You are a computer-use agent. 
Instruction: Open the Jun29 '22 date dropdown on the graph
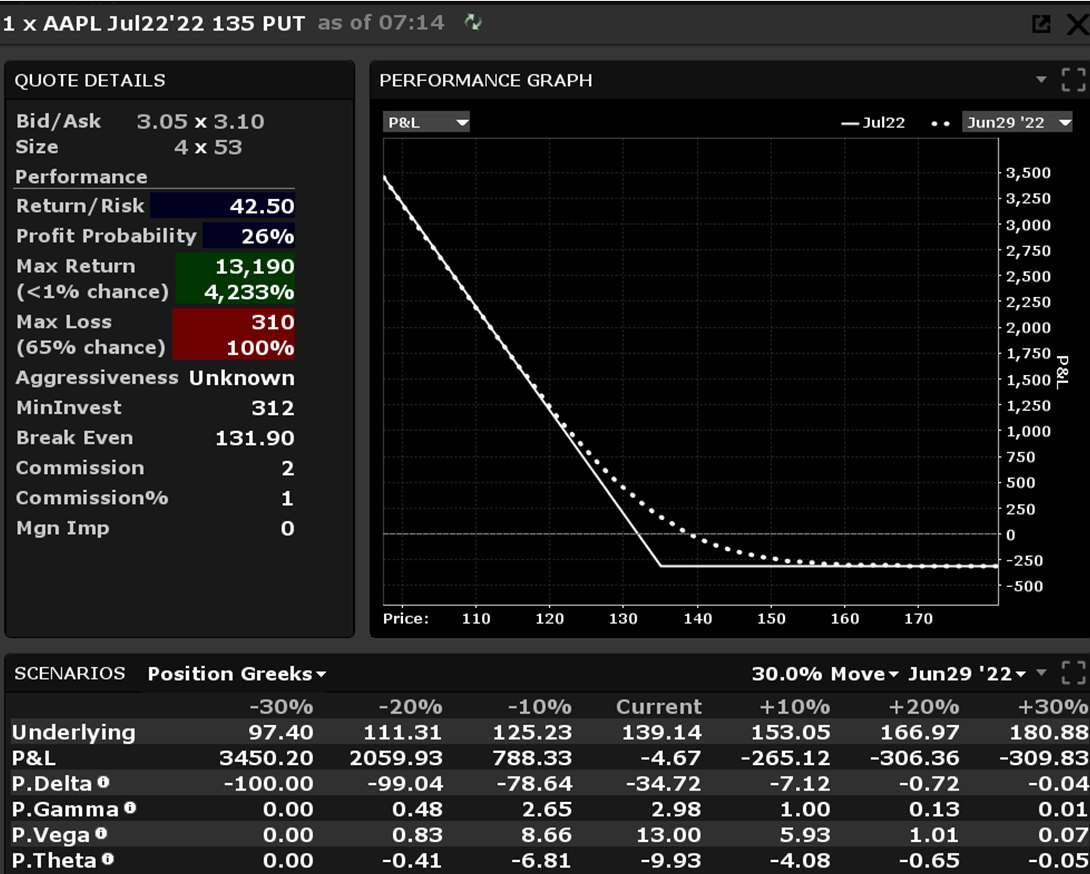pos(1018,122)
